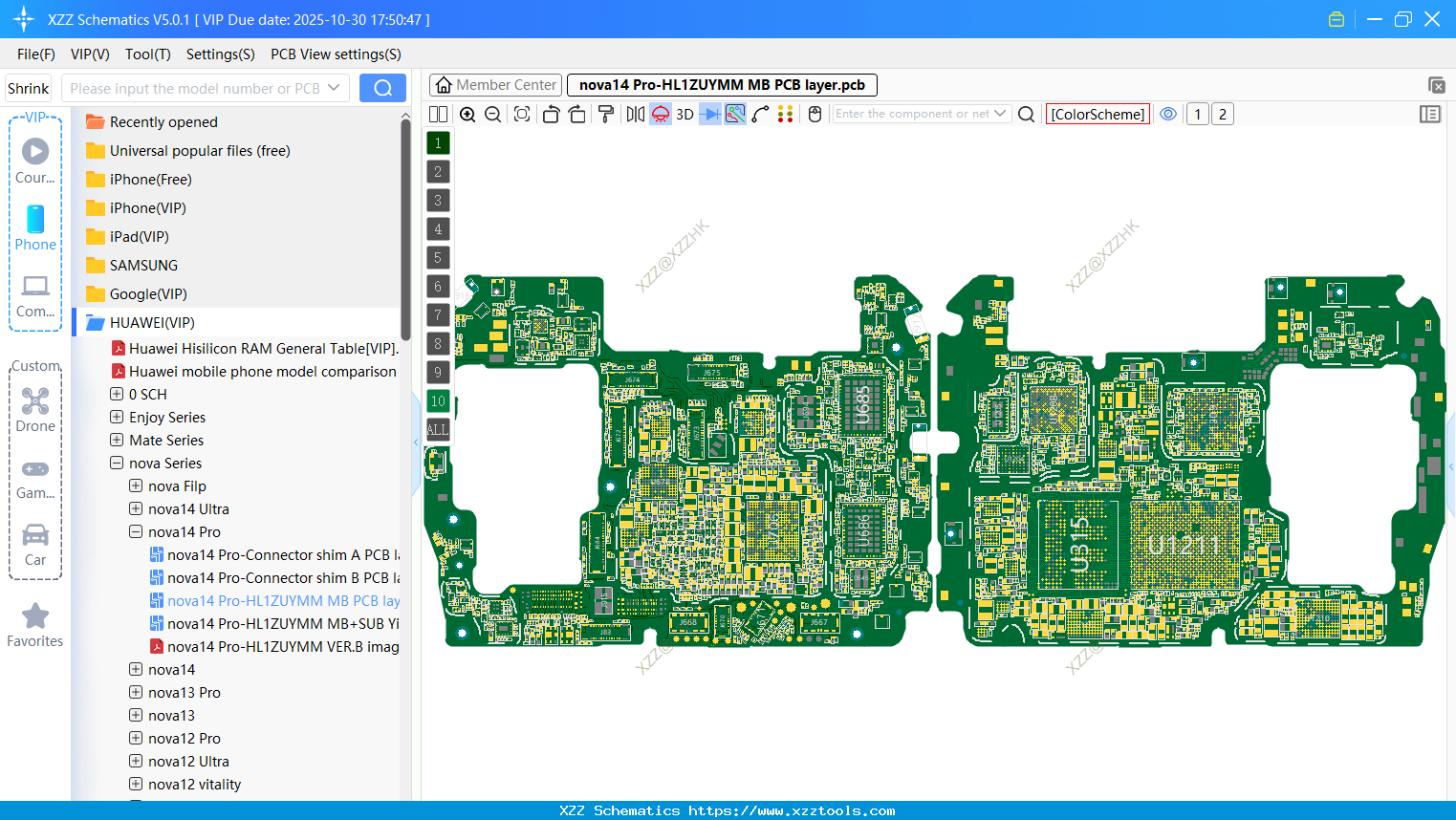1456x820 pixels.
Task: Click the file tree vertical scrollbar
Action: [405, 229]
